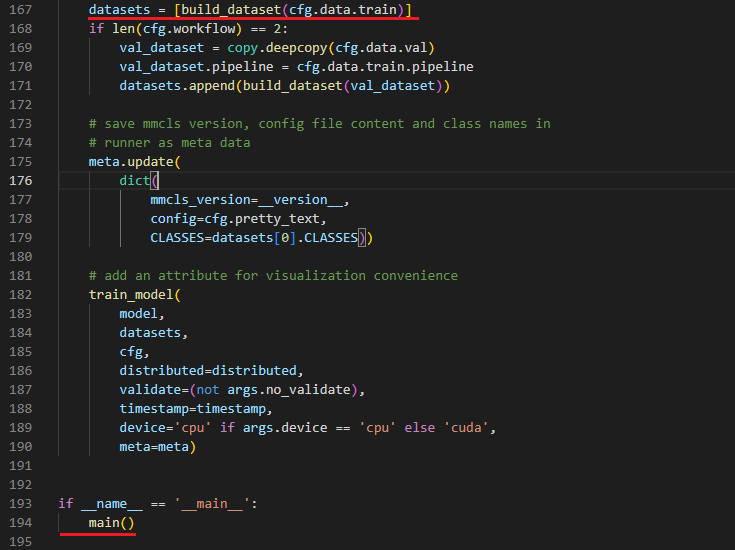Click 'cfg.workflow' in the if statement
The width and height of the screenshot is (735, 550).
(189, 29)
